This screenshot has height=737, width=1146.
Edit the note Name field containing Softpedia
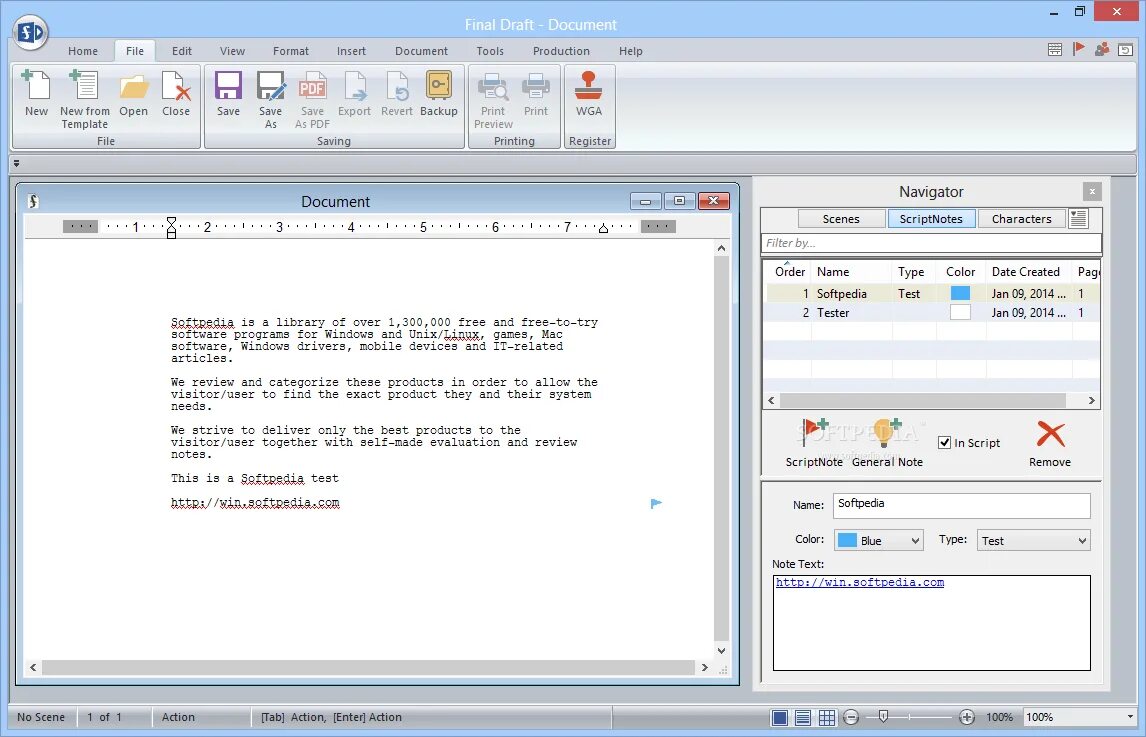click(961, 505)
